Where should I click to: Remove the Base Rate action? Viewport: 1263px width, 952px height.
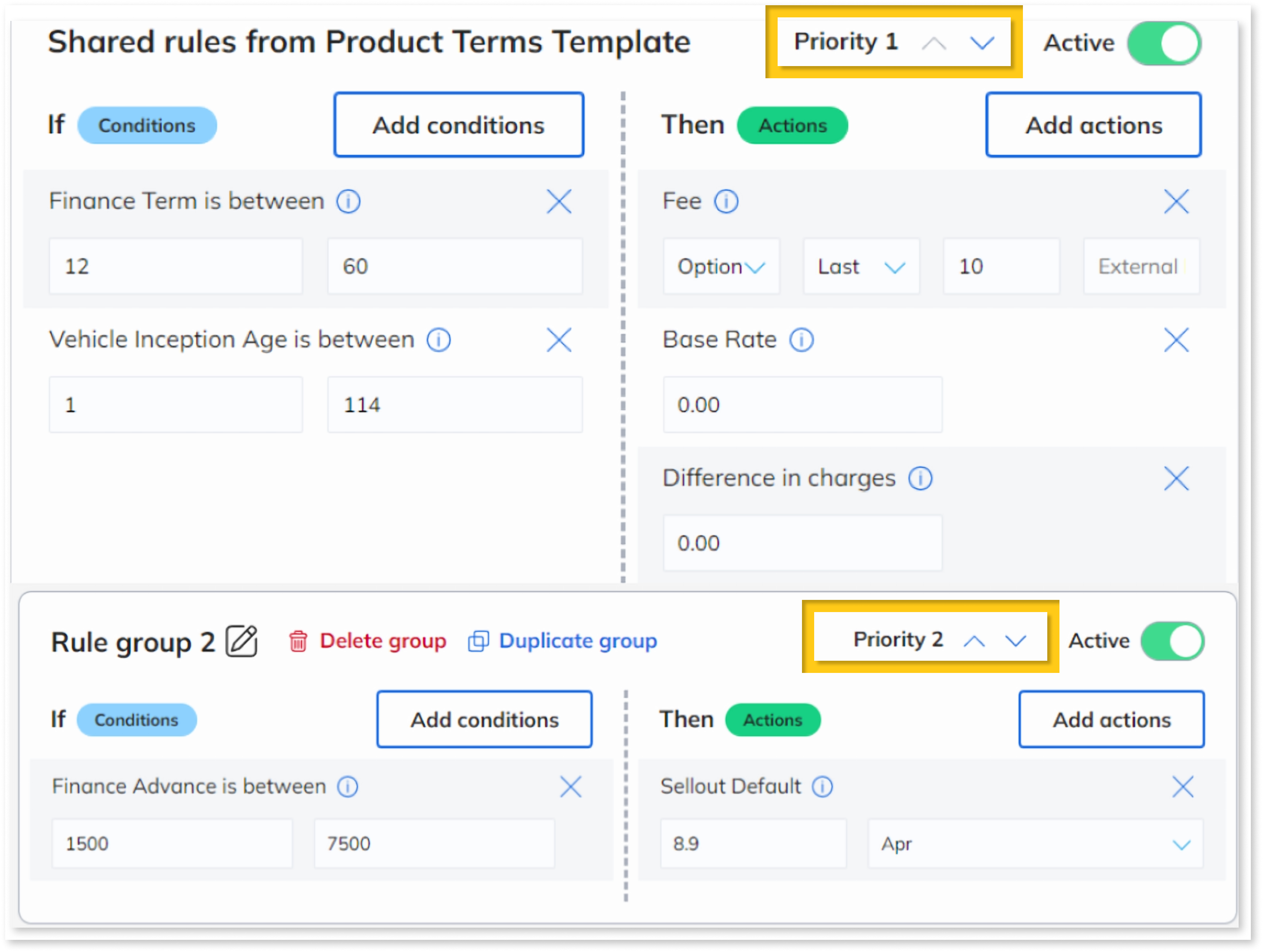click(1176, 340)
